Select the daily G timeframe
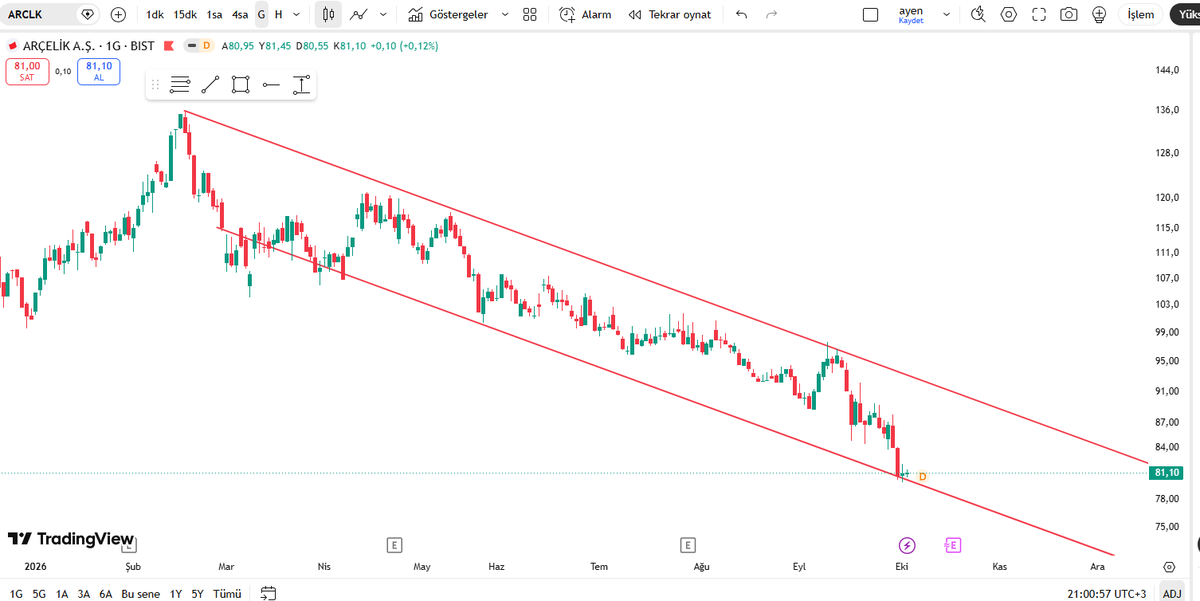Screen dimensions: 1200x601 point(261,15)
